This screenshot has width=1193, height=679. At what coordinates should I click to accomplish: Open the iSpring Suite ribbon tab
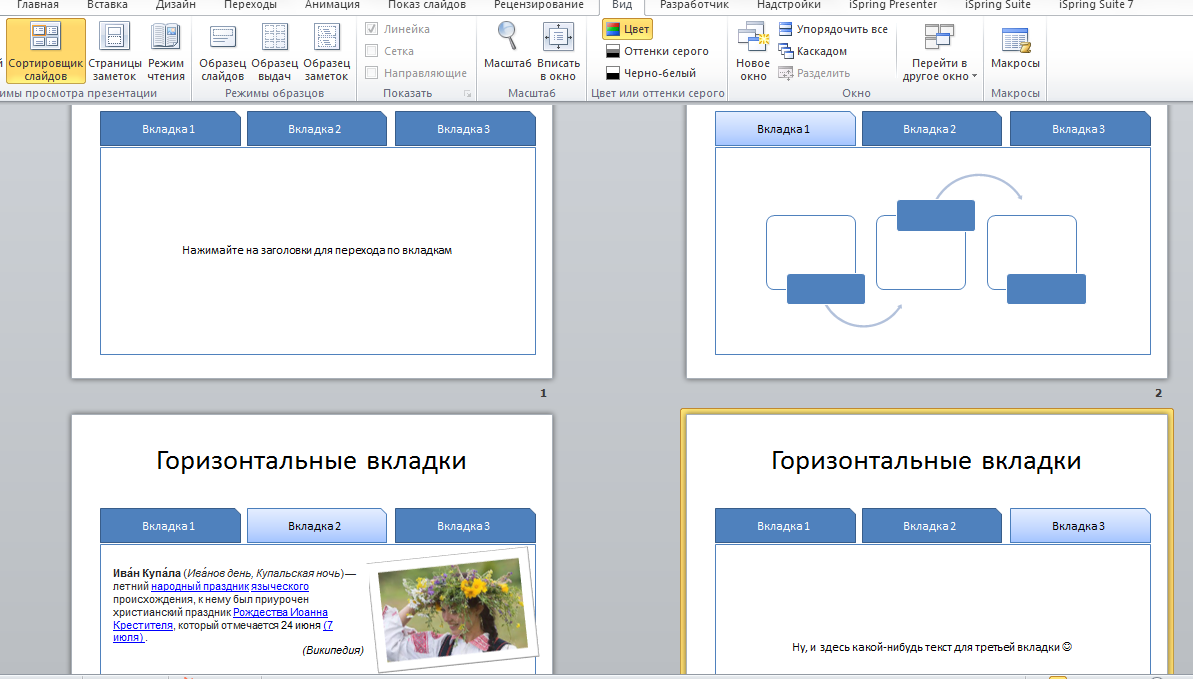998,5
